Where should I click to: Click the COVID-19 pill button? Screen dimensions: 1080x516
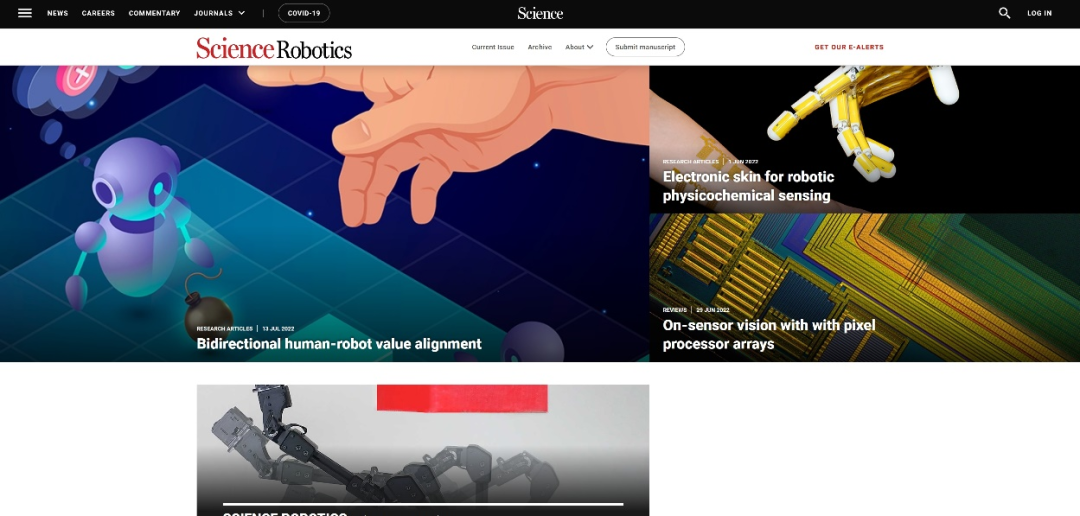click(304, 13)
